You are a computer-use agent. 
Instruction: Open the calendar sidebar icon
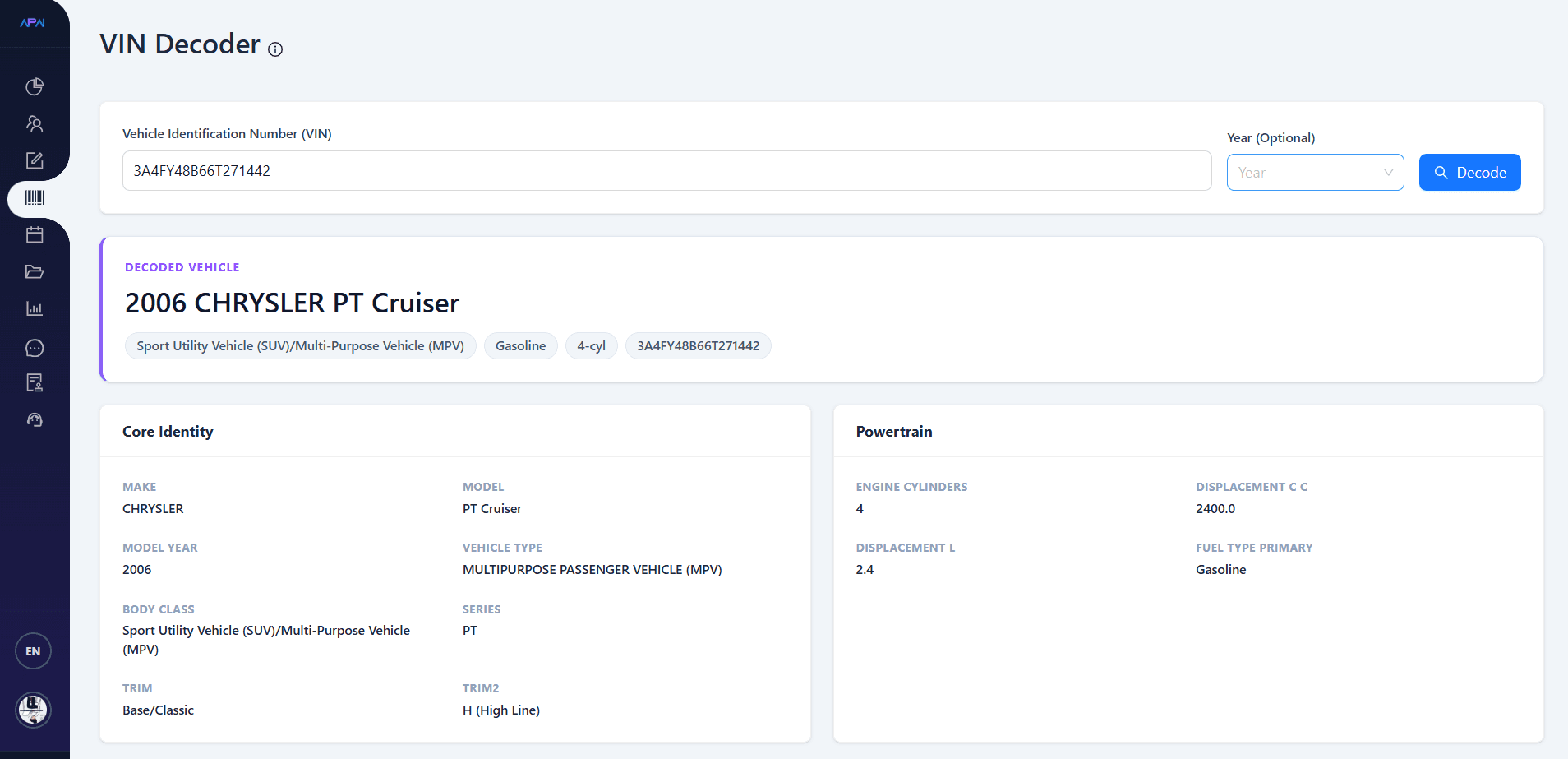click(35, 234)
